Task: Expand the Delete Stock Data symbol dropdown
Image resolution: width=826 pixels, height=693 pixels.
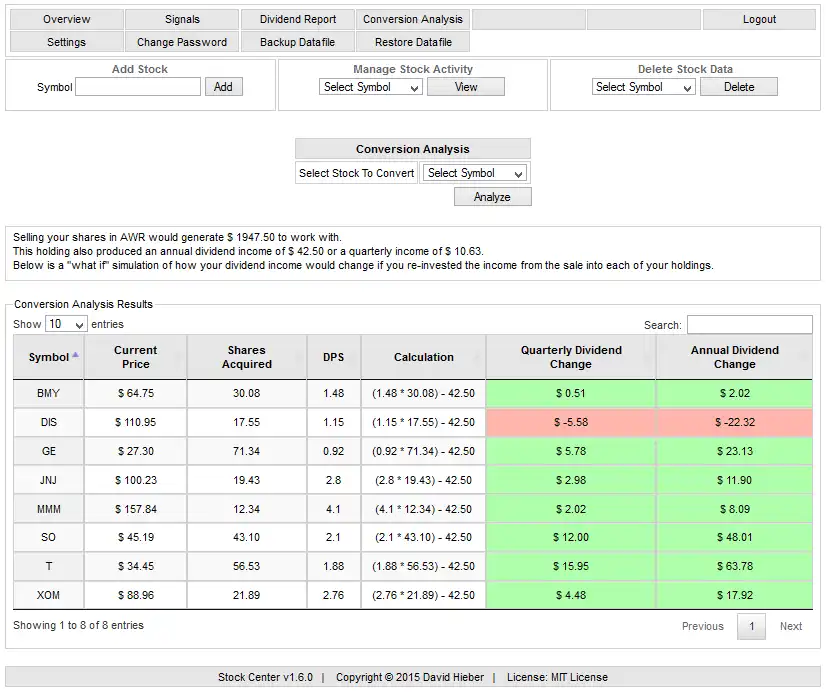Action: click(x=644, y=87)
